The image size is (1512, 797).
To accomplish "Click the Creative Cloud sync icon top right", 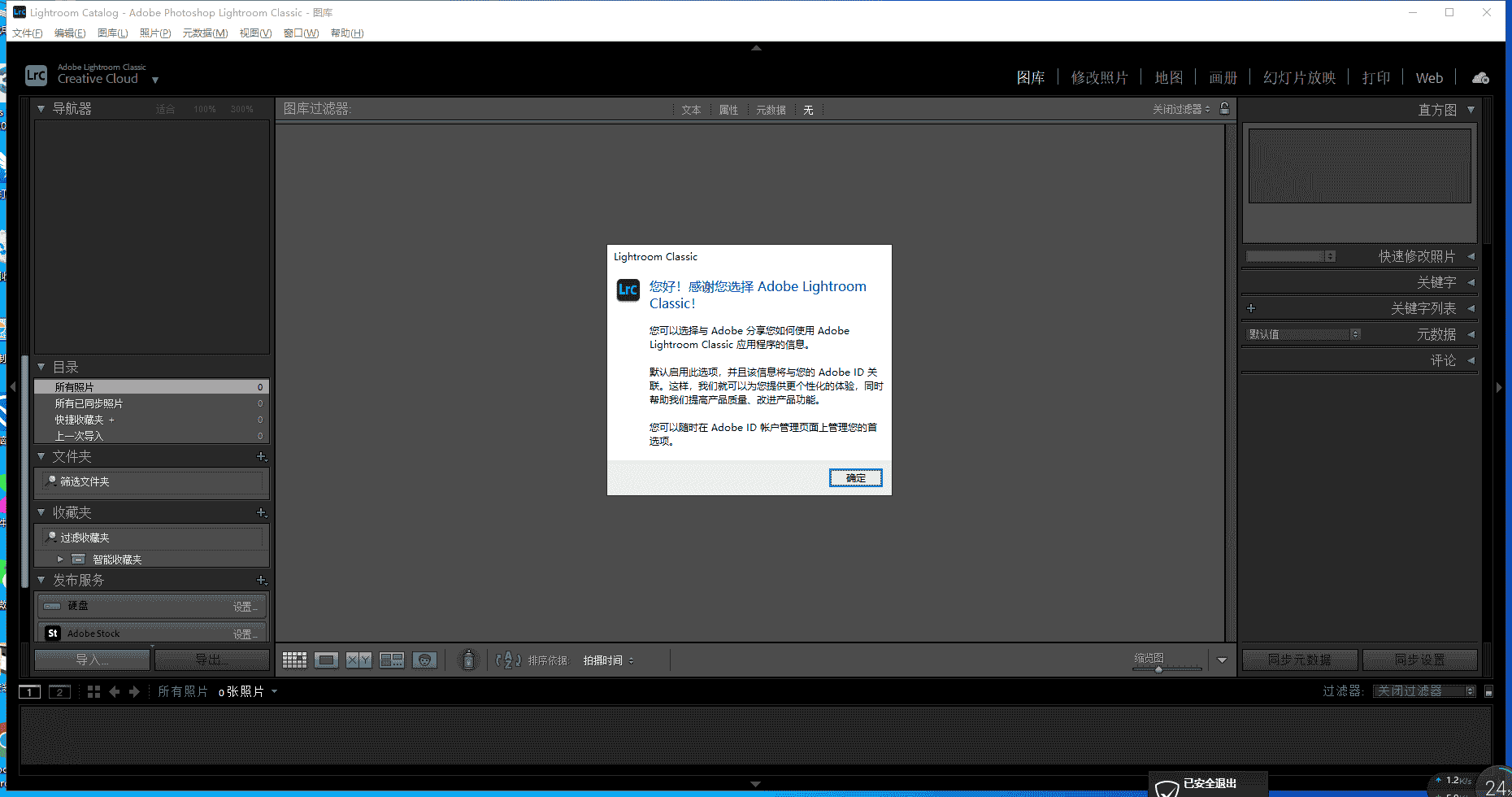I will tap(1480, 76).
